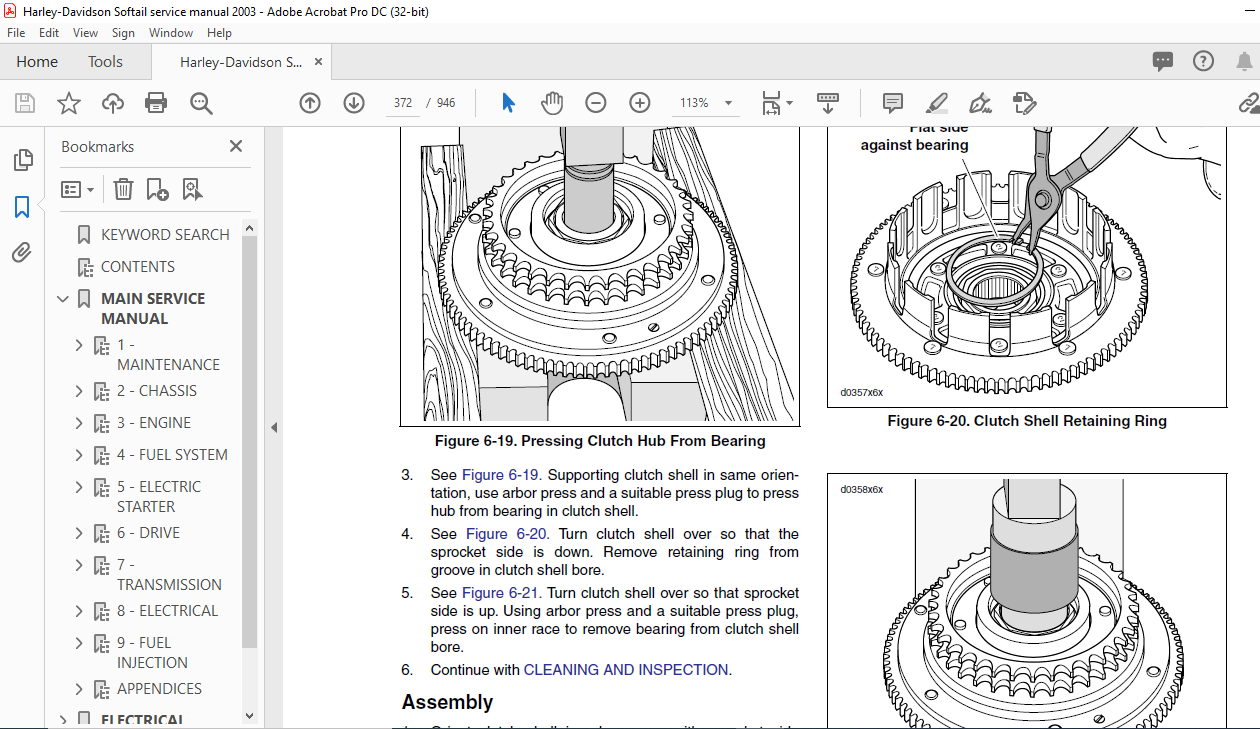Expand the 1 - MAINTENANCE bookmark
This screenshot has width=1260, height=729.
79,345
